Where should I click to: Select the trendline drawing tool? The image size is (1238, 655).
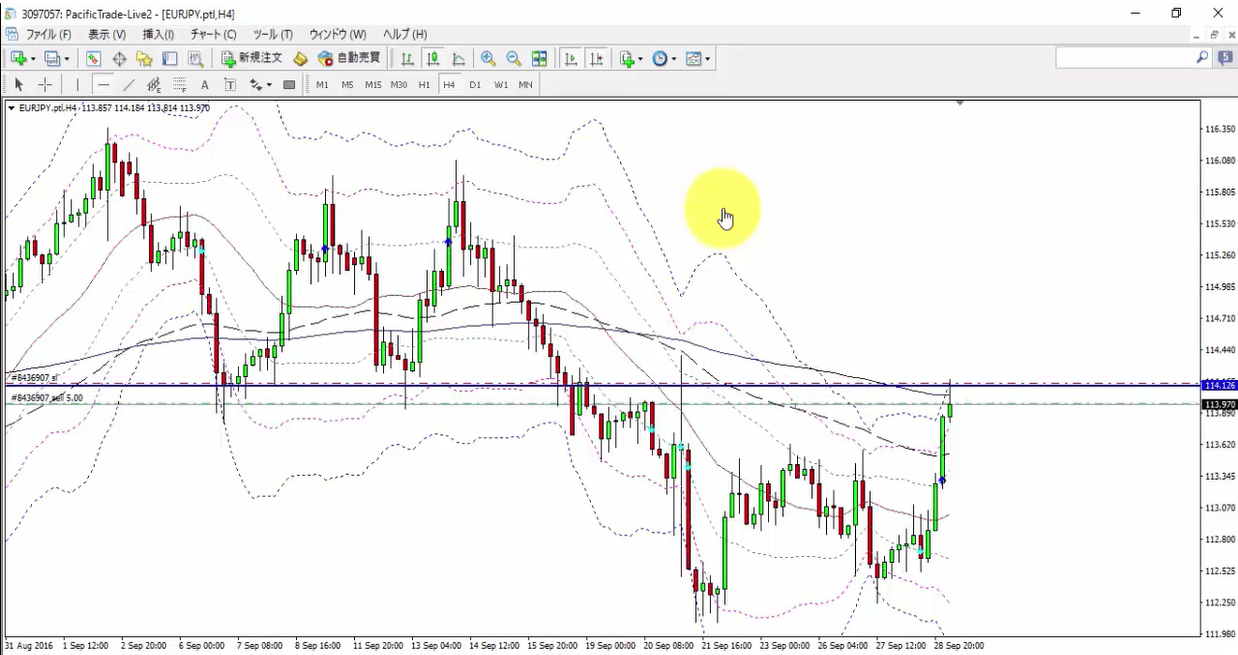(x=129, y=85)
